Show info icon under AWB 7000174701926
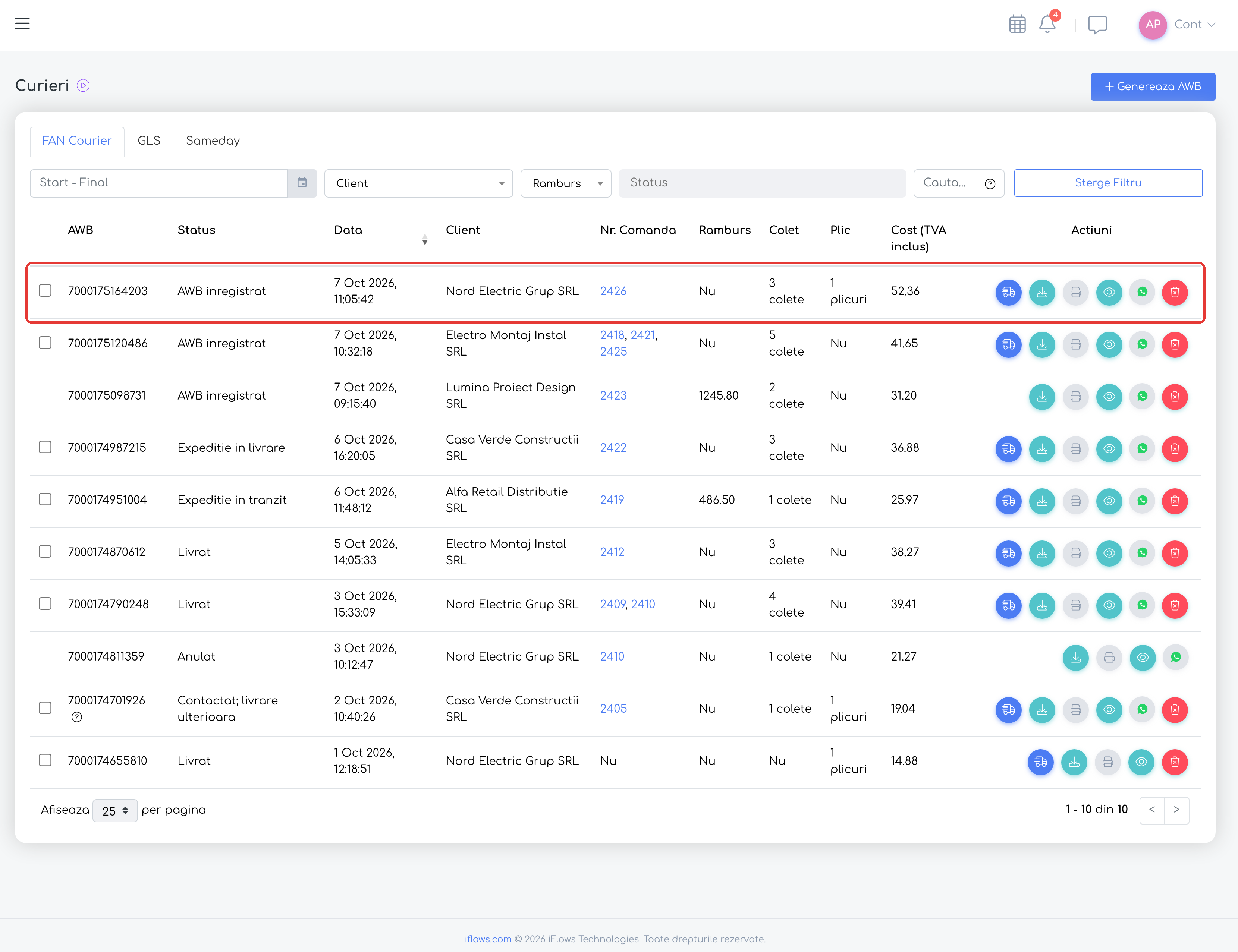The image size is (1238, 952). click(77, 717)
